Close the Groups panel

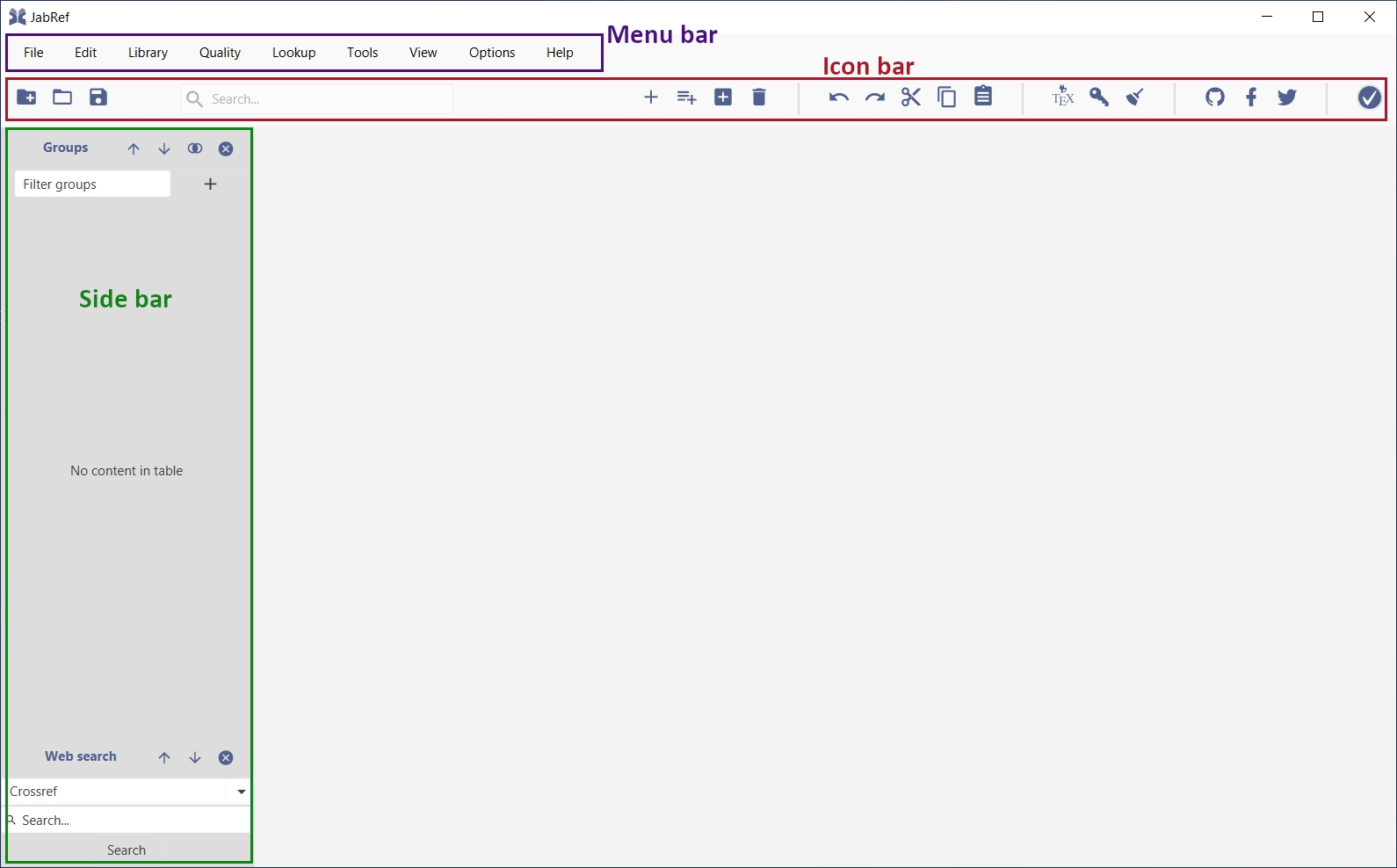(226, 149)
